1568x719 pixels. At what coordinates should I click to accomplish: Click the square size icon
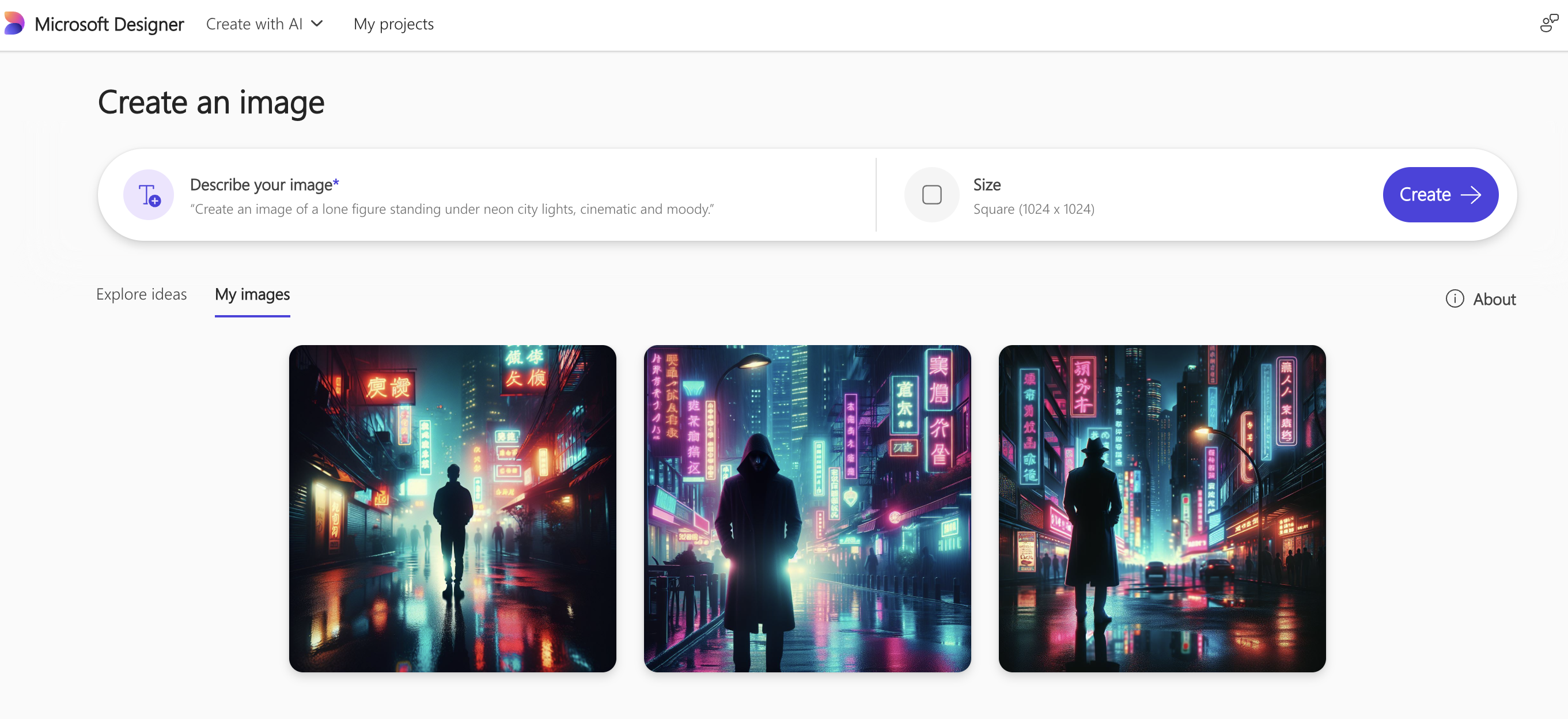tap(931, 195)
